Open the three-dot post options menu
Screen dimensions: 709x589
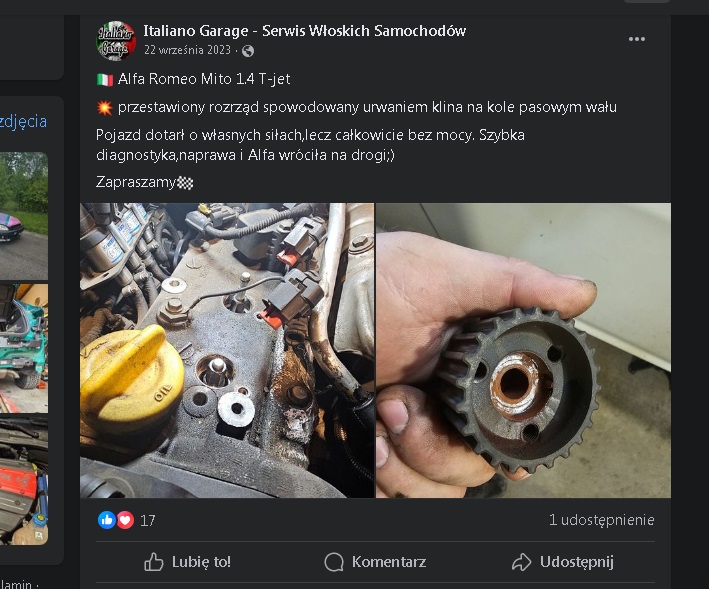click(x=637, y=39)
